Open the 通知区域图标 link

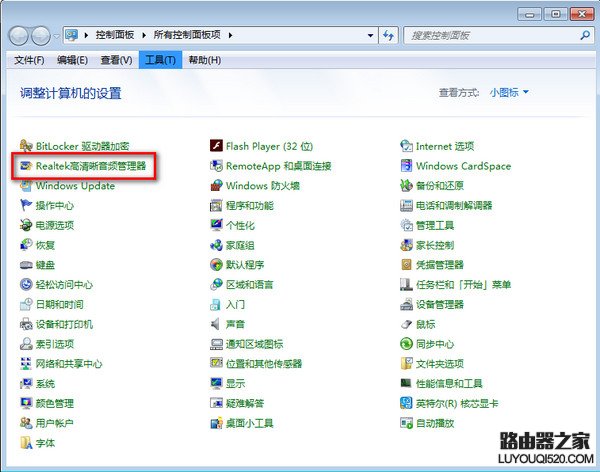(x=254, y=344)
